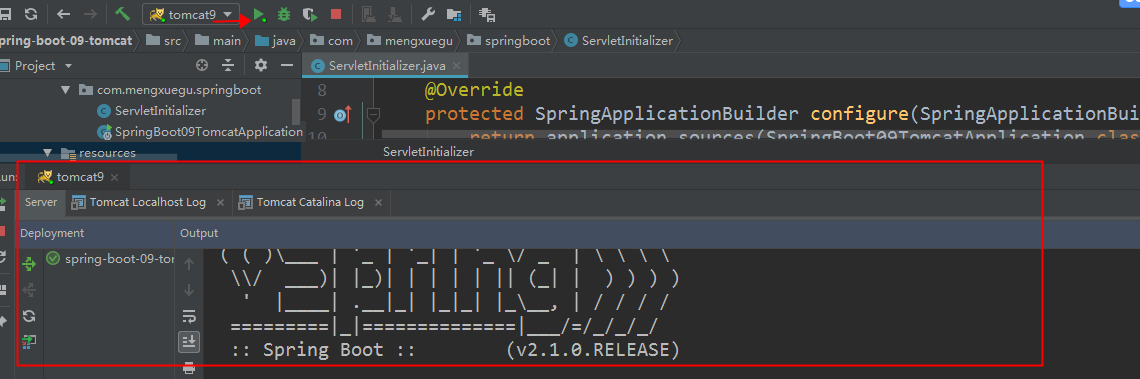
Task: Select the src breadcrumb folder
Action: pos(164,41)
